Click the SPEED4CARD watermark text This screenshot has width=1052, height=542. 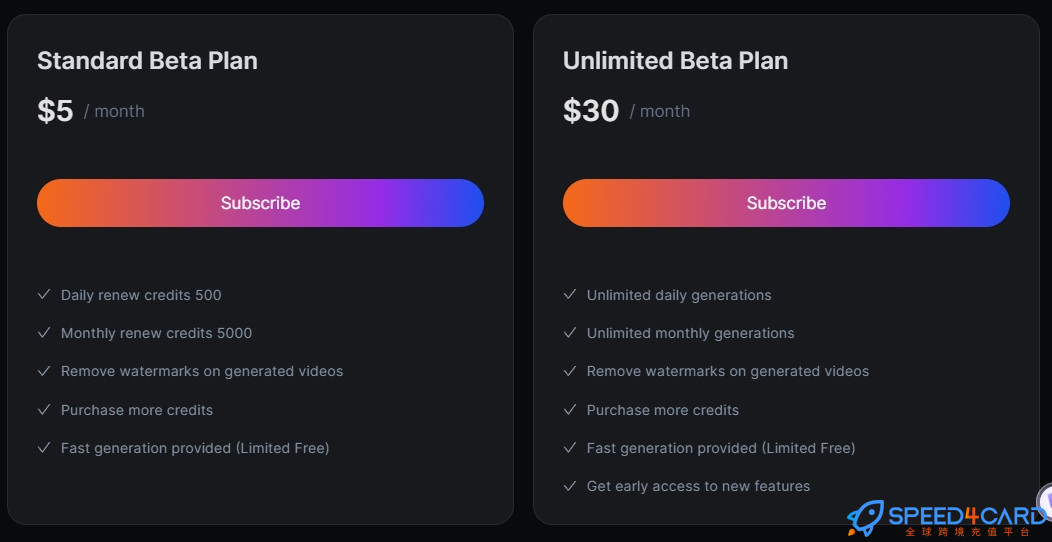click(x=966, y=516)
